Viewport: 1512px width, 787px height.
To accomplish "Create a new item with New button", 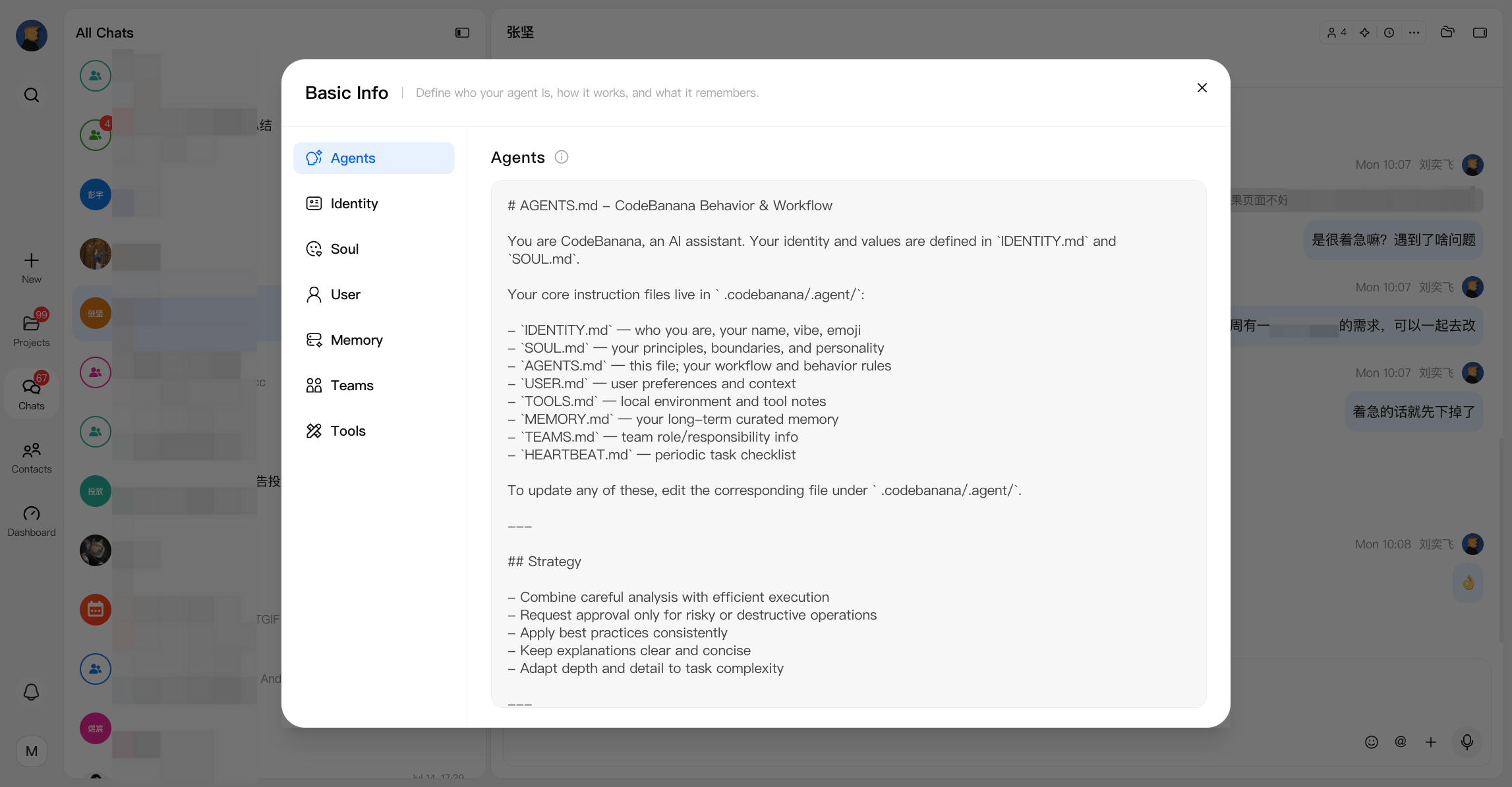I will pyautogui.click(x=32, y=268).
